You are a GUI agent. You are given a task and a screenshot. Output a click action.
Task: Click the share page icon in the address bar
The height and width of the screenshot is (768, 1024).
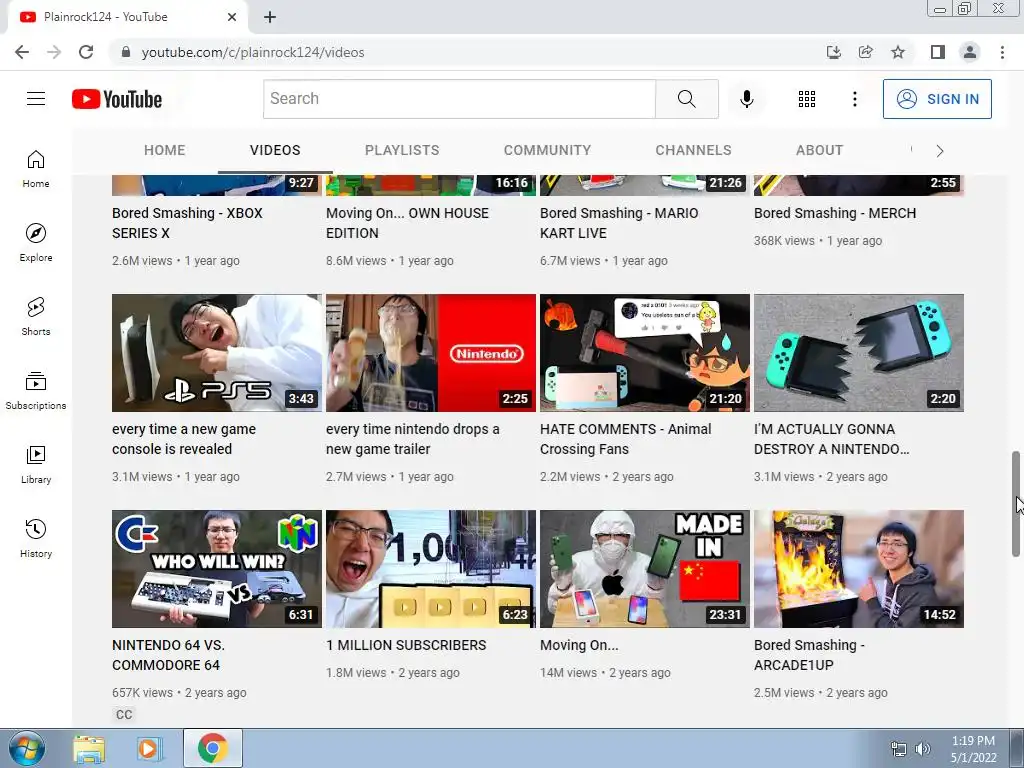[865, 52]
